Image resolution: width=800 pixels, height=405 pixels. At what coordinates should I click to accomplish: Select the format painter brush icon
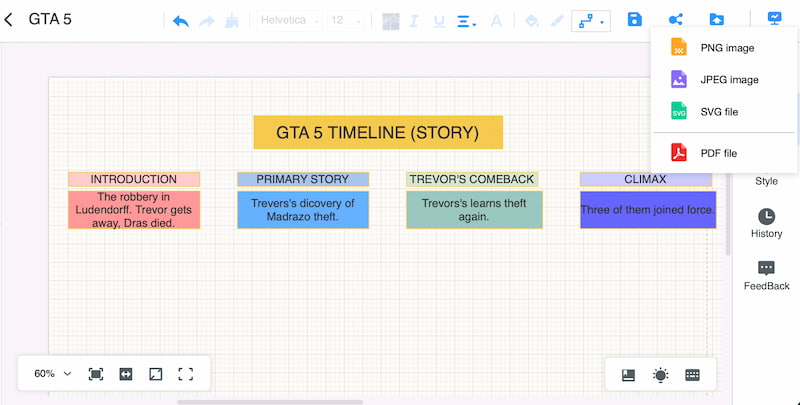tap(232, 21)
